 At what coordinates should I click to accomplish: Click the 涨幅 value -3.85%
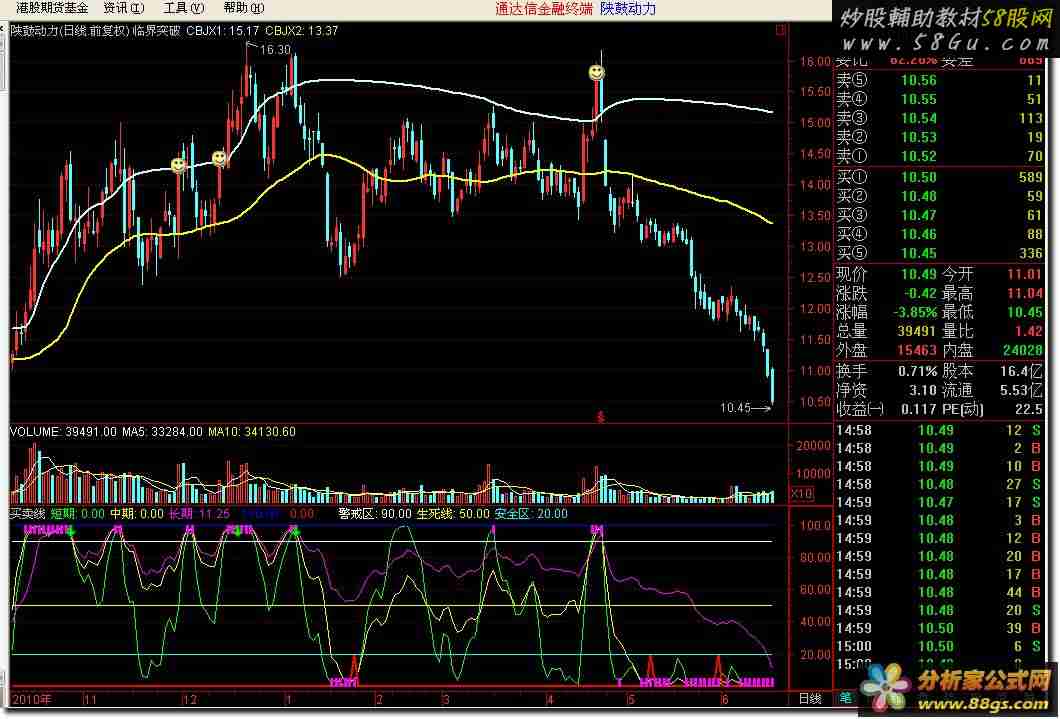[914, 312]
